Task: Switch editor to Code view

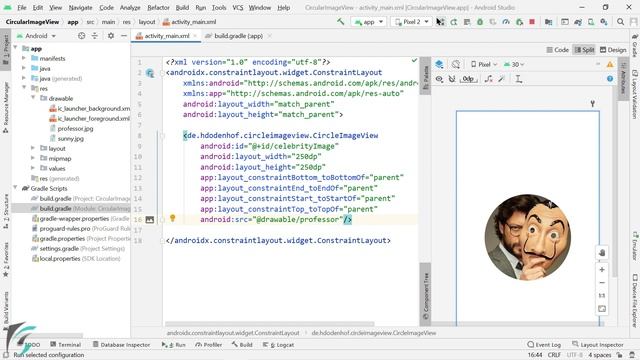Action: (558, 50)
